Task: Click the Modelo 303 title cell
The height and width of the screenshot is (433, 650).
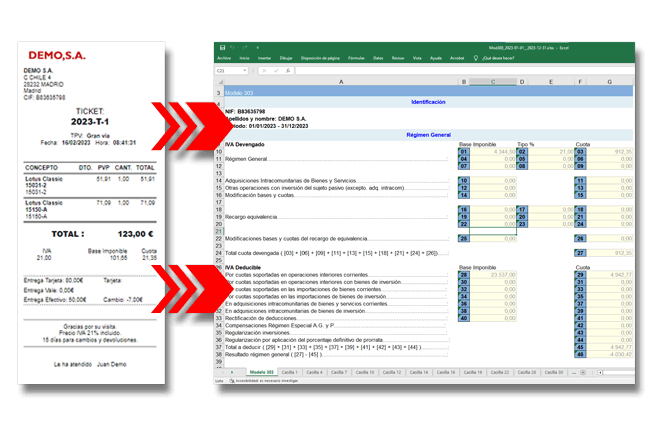Action: [x=340, y=91]
